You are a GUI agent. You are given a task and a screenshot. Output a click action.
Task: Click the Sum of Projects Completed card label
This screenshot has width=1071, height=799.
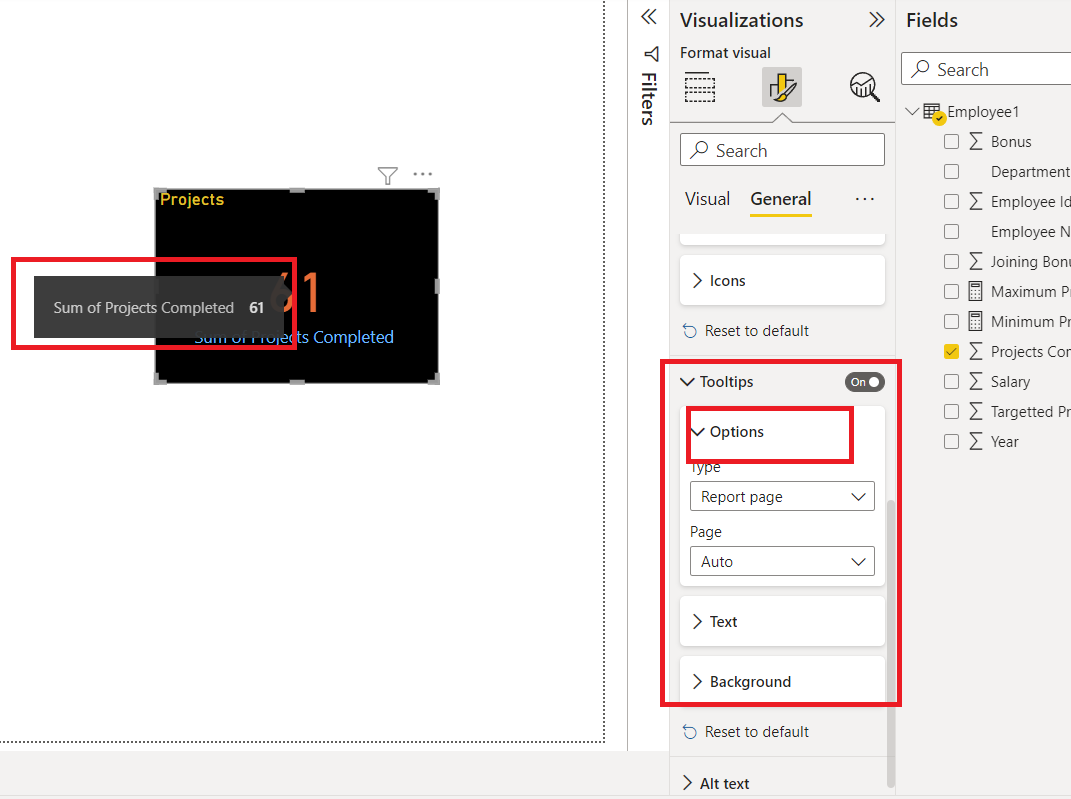pos(294,337)
